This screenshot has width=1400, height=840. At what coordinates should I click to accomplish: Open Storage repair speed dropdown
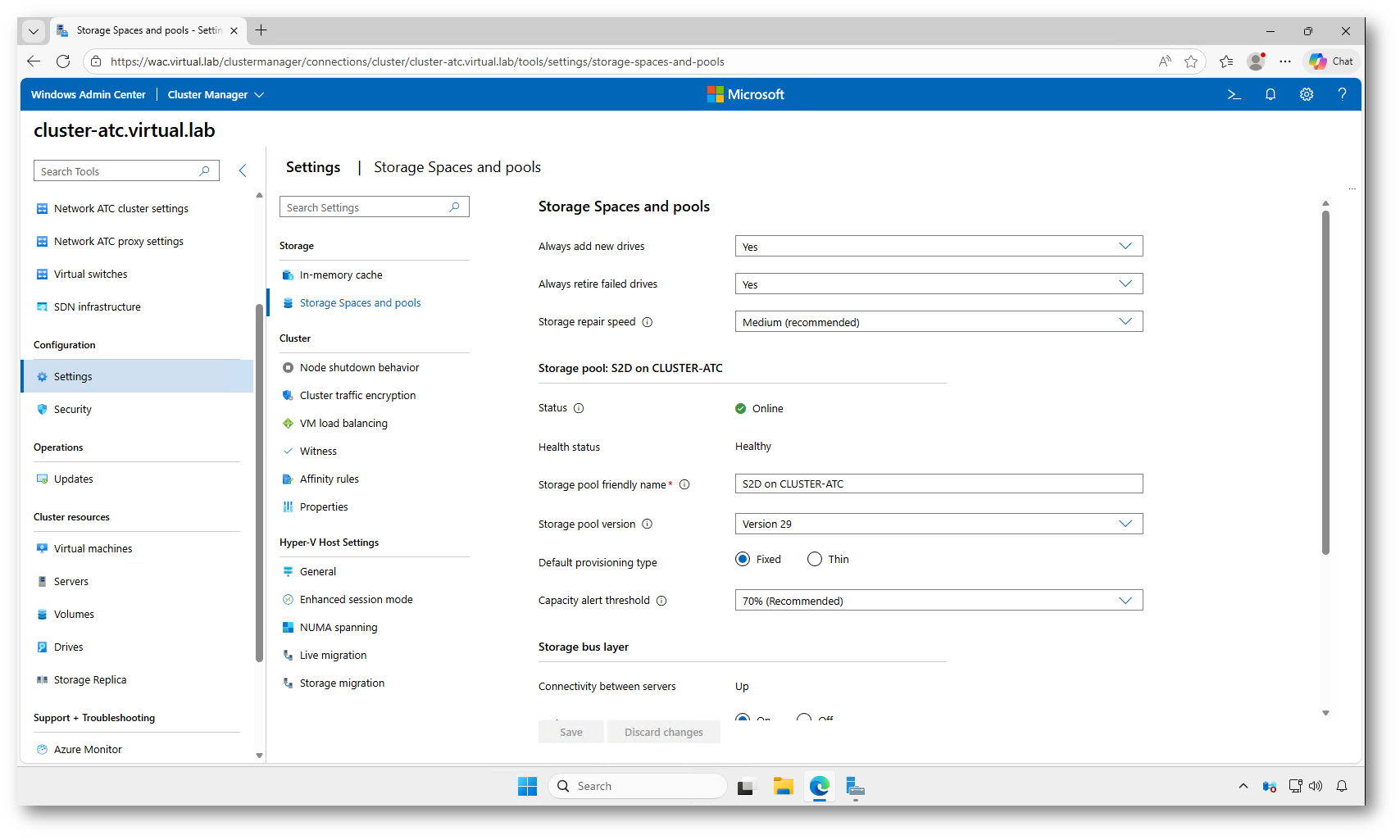coord(939,322)
